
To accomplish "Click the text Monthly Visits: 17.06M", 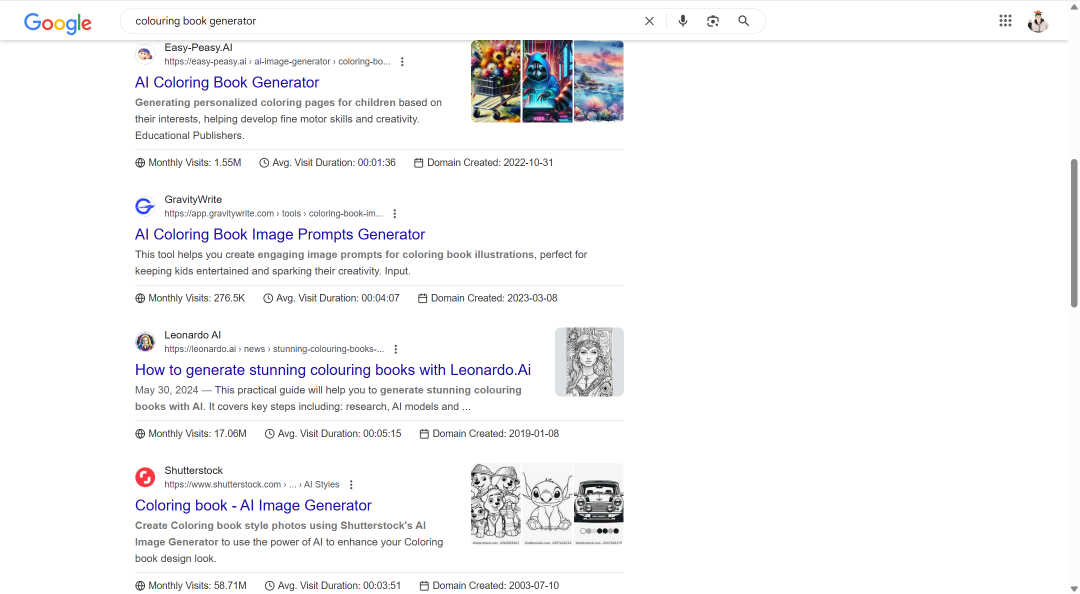I will [x=197, y=434].
